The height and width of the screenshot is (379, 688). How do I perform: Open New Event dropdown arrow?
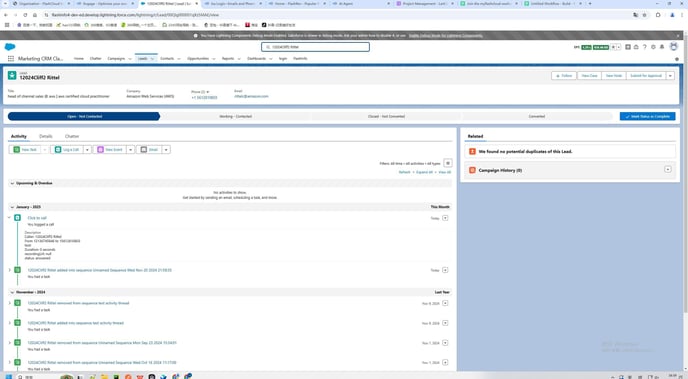[130, 150]
